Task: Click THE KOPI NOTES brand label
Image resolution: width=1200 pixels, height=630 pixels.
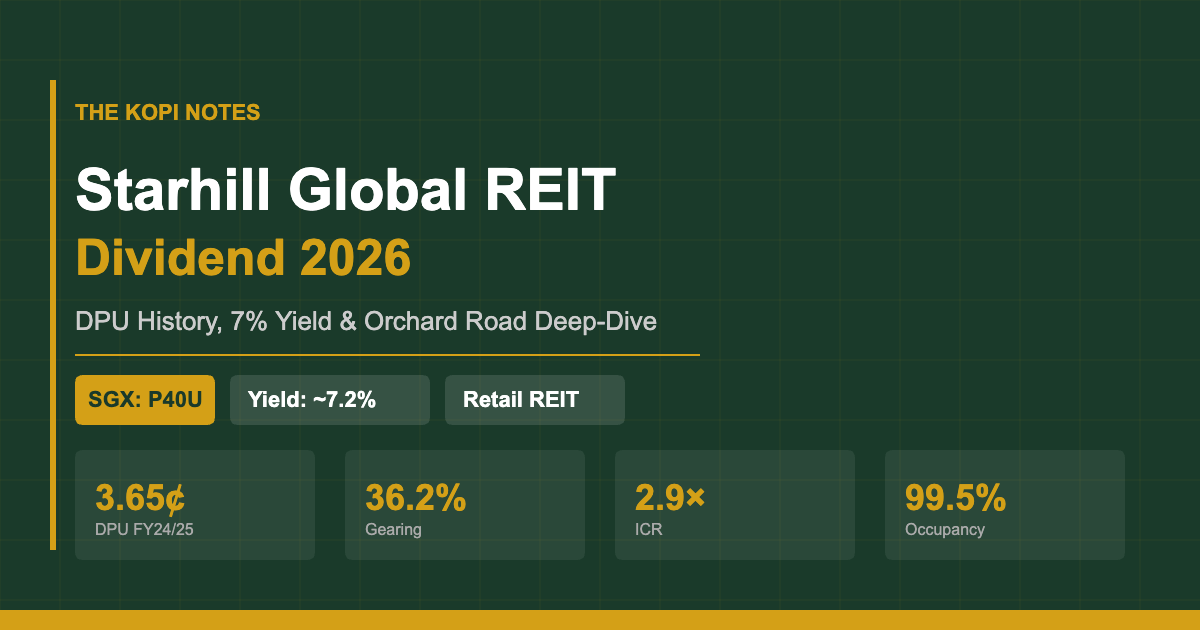Action: pos(167,112)
